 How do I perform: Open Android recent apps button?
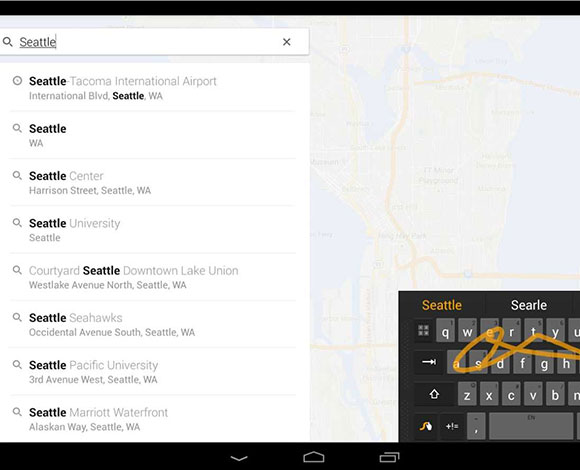[x=390, y=457]
